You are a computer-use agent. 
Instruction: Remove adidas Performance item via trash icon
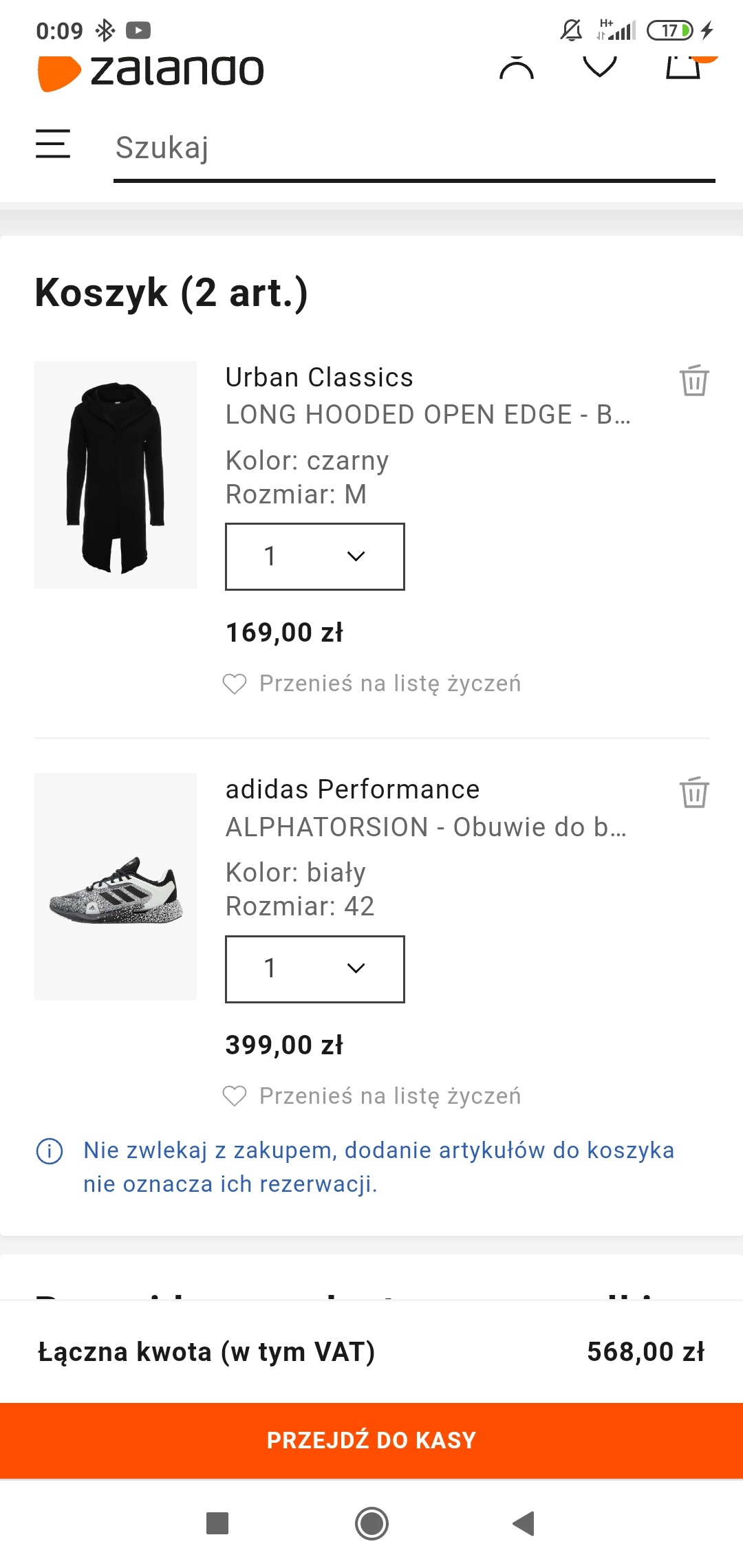click(694, 792)
